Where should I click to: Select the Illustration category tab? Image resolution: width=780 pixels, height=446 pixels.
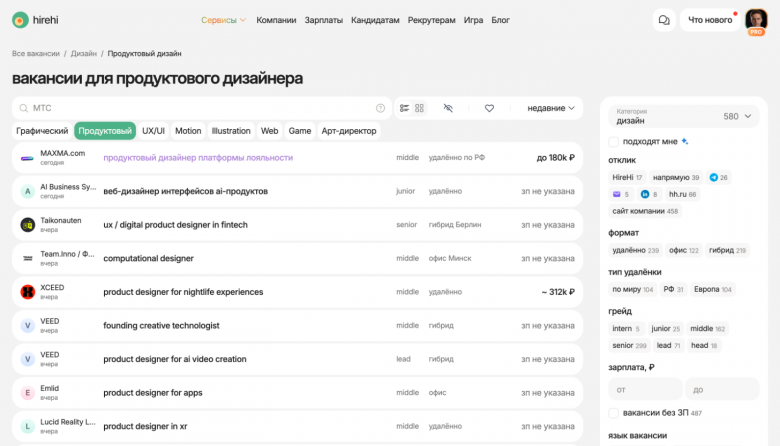[231, 131]
